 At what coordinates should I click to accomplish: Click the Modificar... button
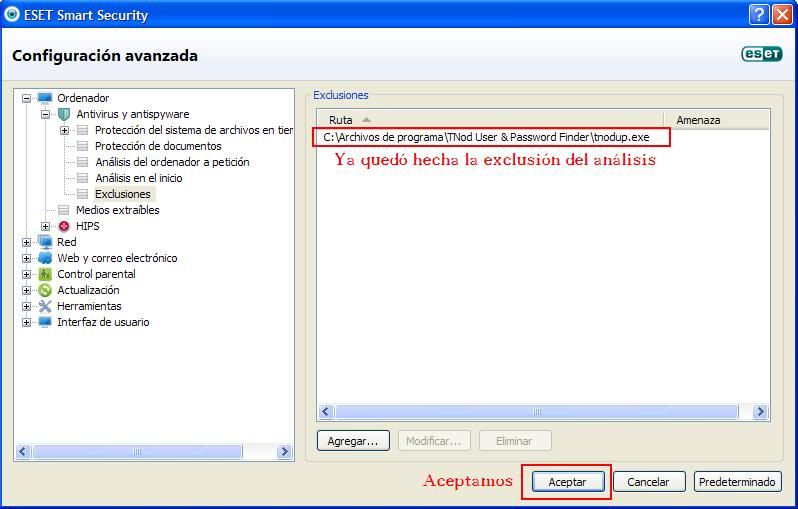(434, 441)
